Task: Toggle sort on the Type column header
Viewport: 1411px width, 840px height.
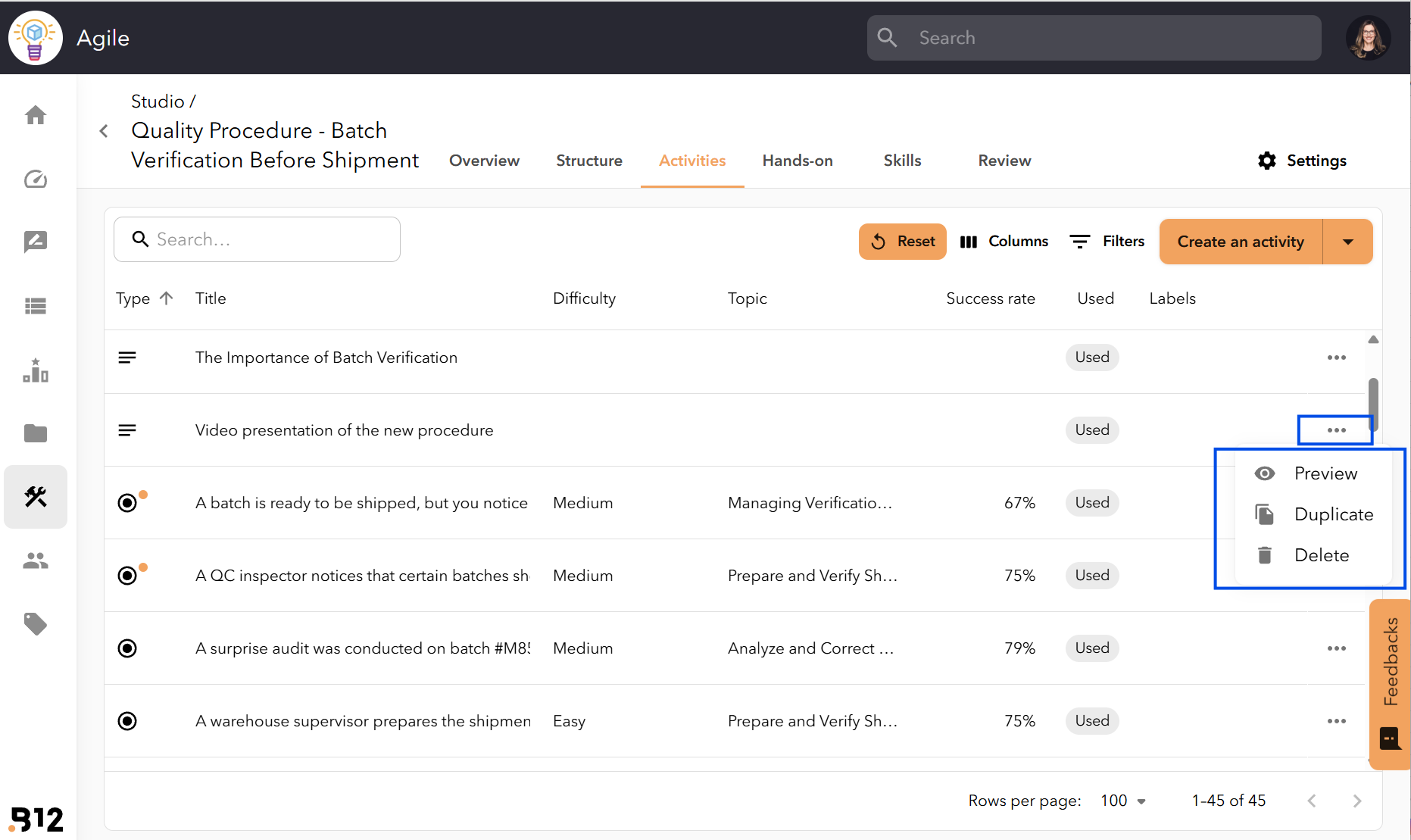Action: click(x=144, y=298)
